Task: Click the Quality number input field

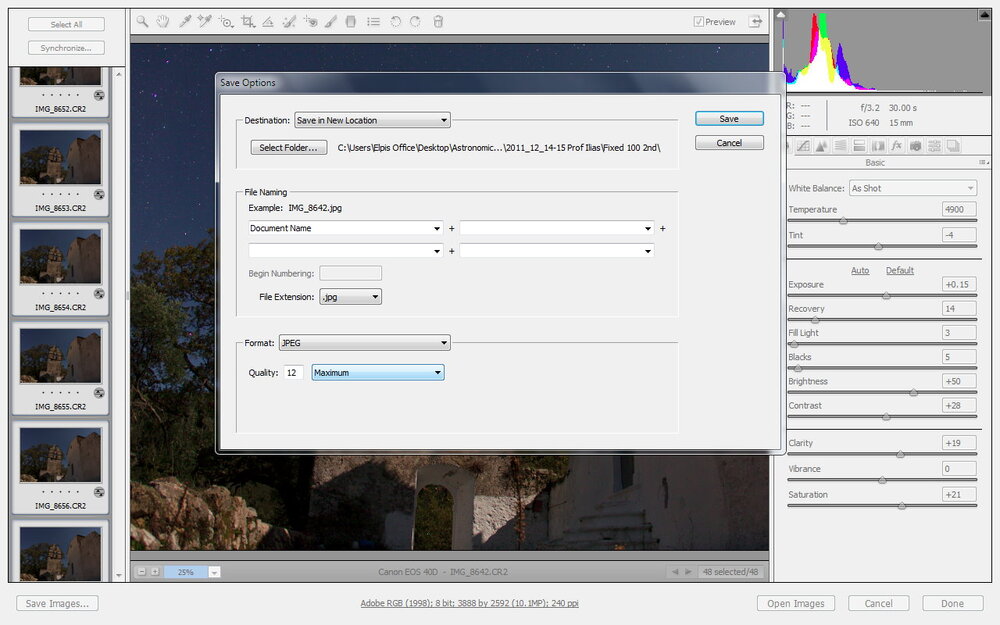Action: [293, 373]
